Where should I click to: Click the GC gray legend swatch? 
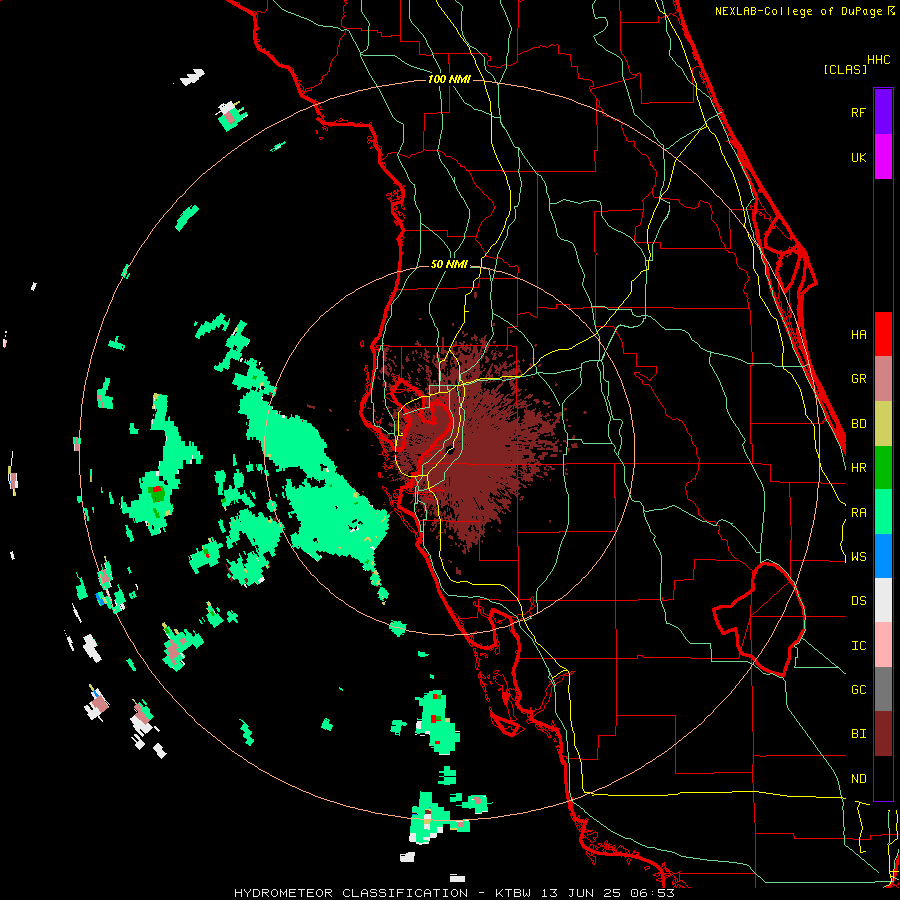point(883,689)
